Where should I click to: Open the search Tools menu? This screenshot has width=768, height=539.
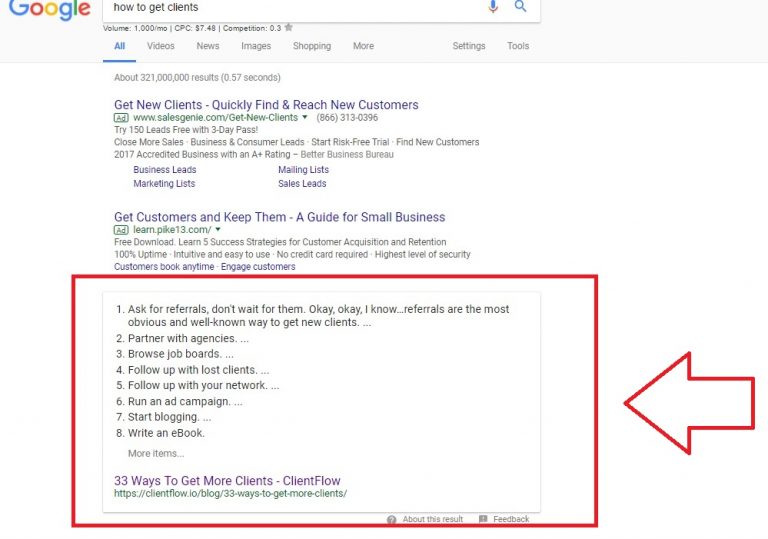(518, 46)
